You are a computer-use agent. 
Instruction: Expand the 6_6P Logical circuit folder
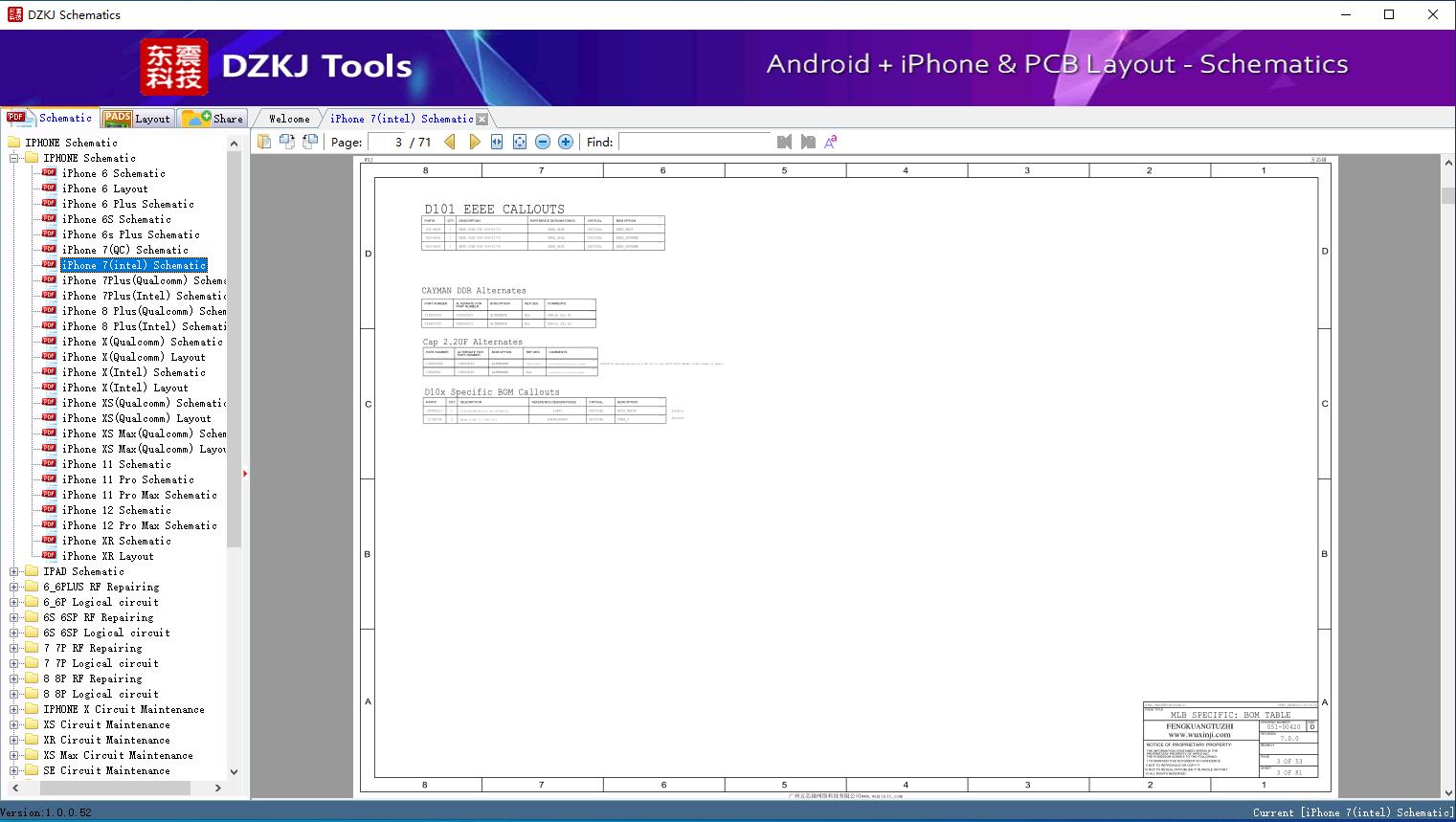(x=14, y=602)
